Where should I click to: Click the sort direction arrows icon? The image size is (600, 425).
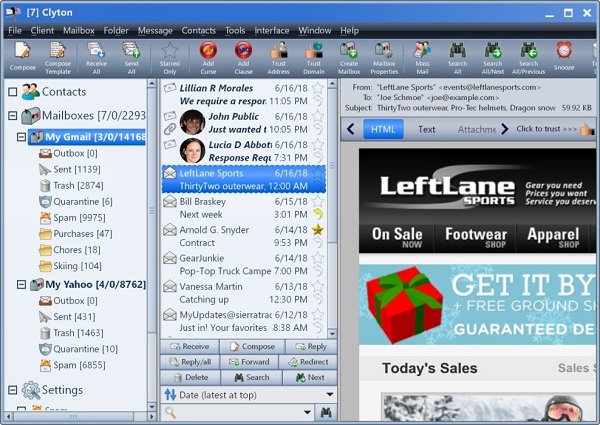point(170,394)
